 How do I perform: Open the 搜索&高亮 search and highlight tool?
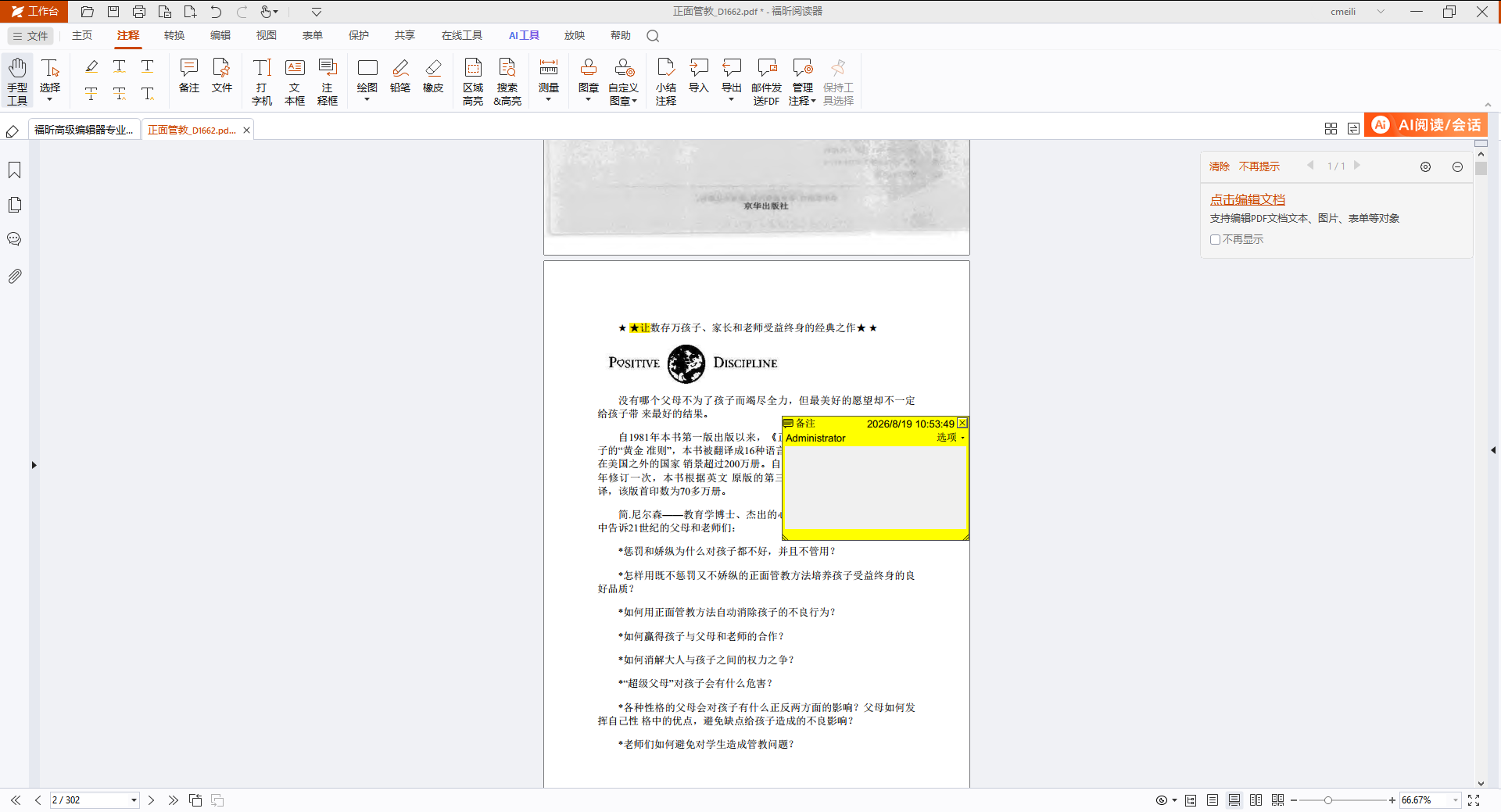507,81
